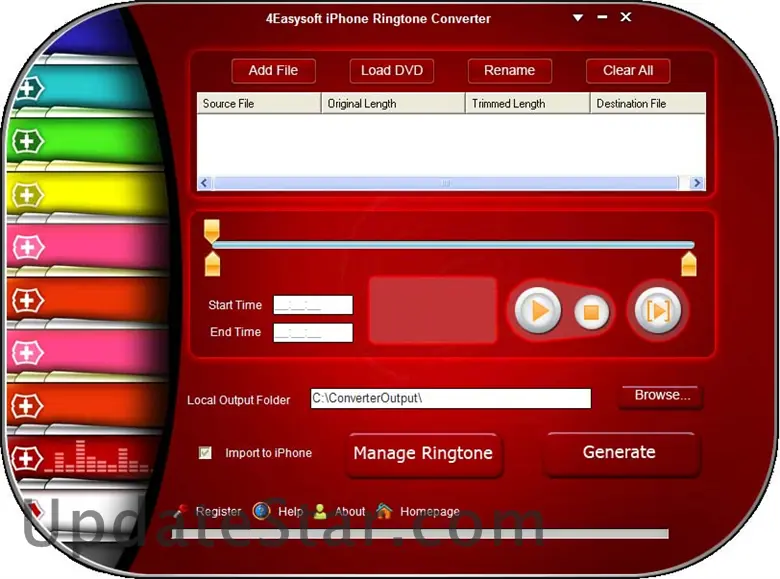Click on the blue timeline track
The image size is (780, 579).
point(453,245)
